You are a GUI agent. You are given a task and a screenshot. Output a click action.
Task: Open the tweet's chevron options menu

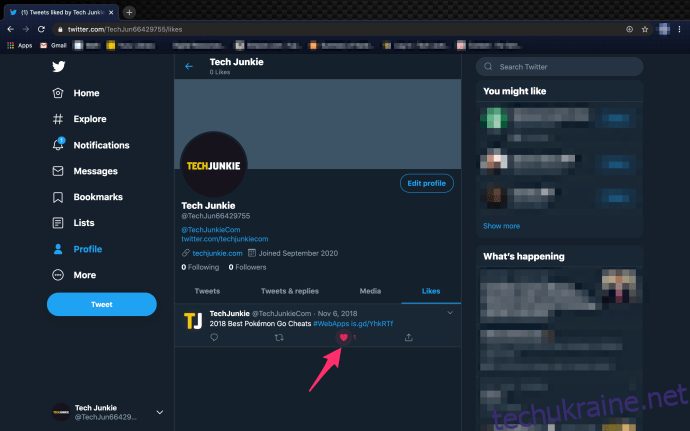[x=450, y=313]
